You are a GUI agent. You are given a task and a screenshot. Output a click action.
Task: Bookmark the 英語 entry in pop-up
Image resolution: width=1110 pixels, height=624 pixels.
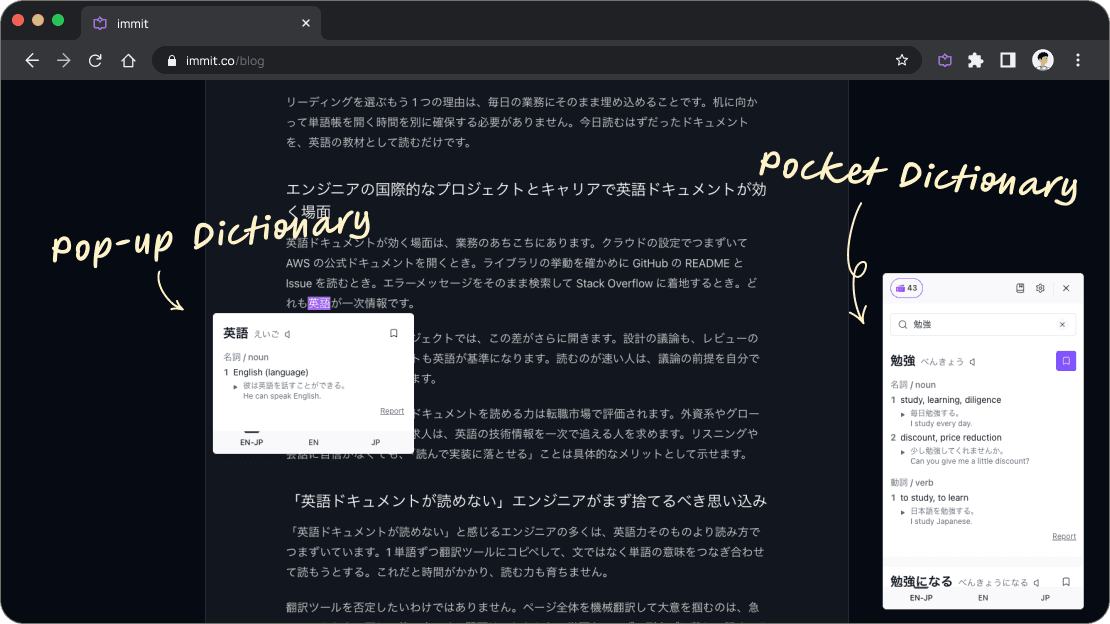[x=394, y=334]
